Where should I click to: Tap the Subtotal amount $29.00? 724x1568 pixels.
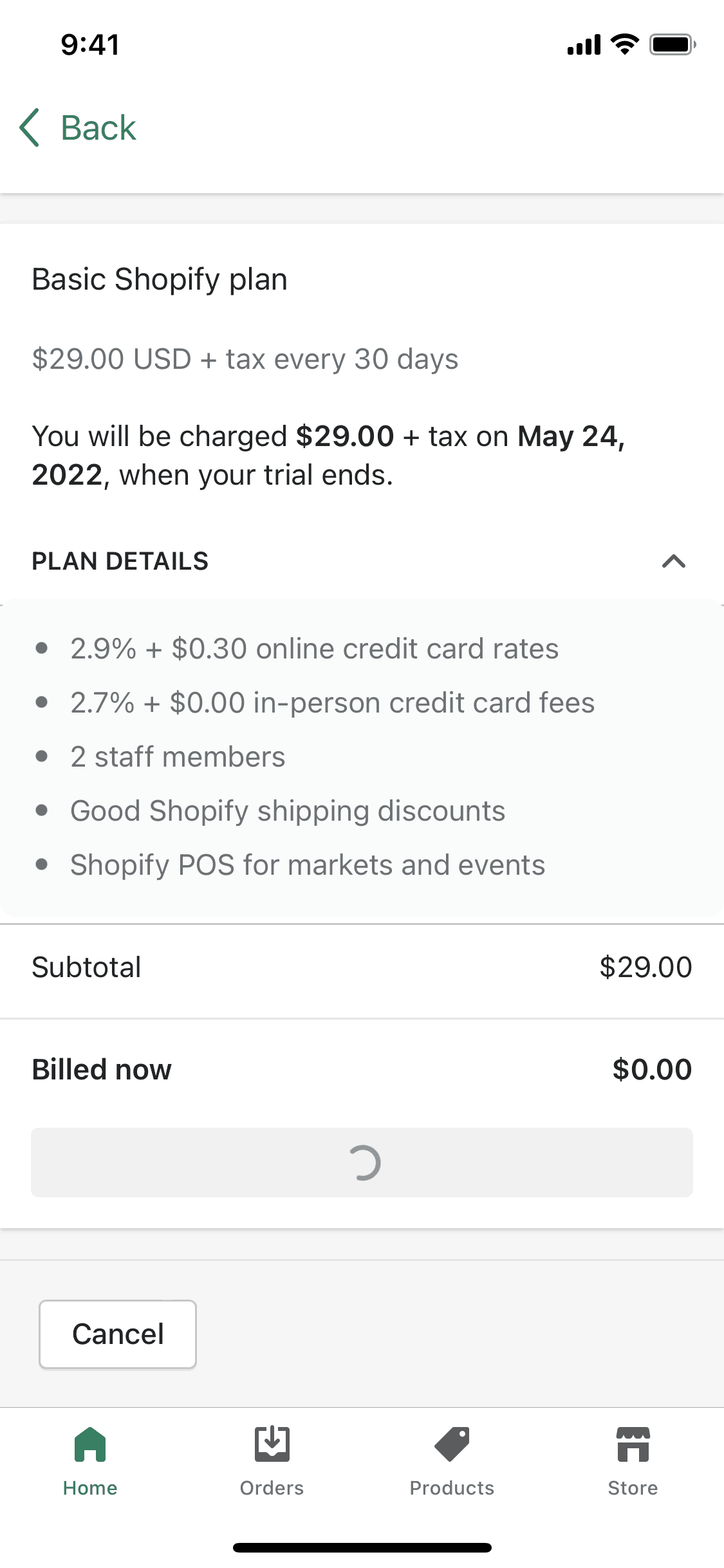[x=645, y=967]
